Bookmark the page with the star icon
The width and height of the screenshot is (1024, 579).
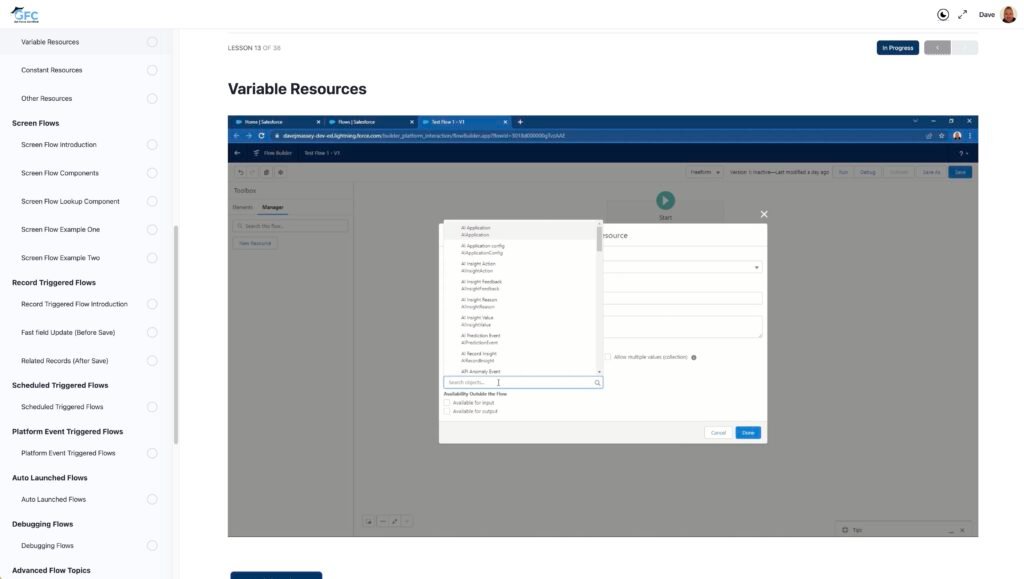pyautogui.click(x=941, y=136)
